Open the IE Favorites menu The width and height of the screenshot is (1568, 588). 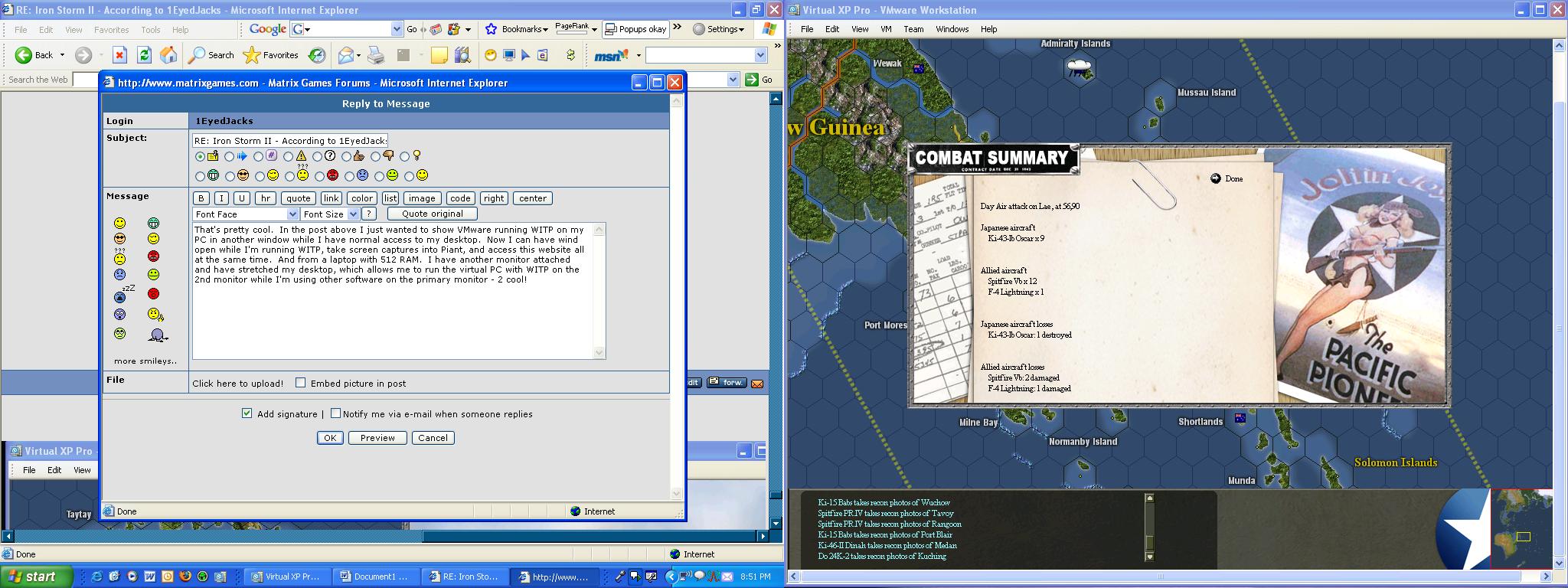click(x=111, y=30)
